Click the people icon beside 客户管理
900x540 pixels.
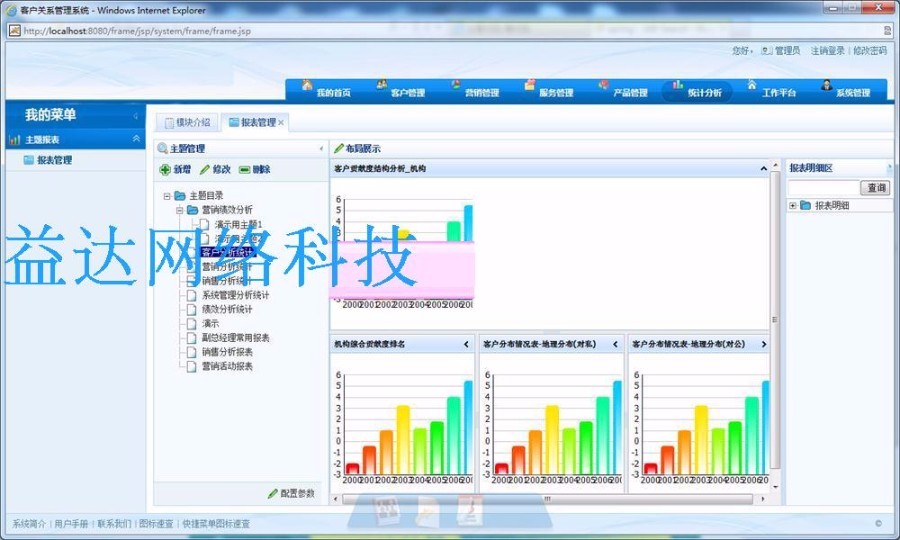(382, 85)
